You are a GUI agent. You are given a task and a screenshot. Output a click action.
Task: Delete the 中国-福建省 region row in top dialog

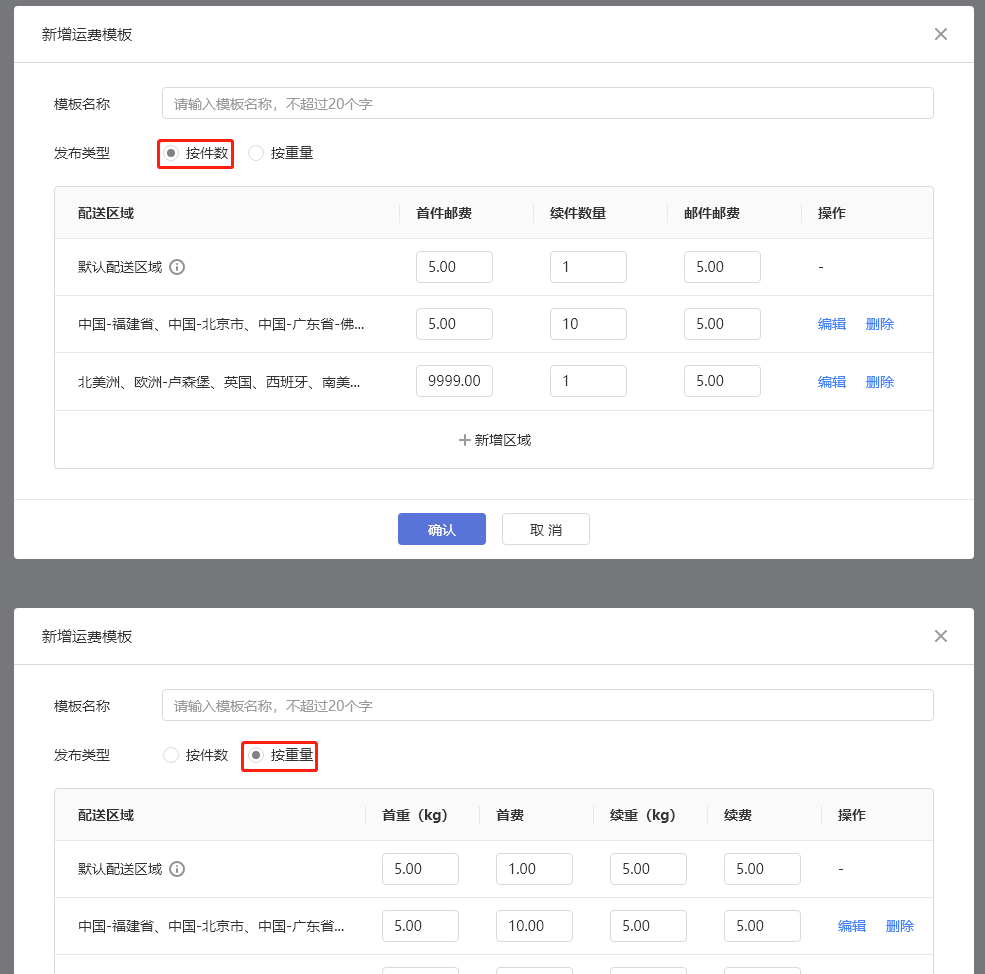pyautogui.click(x=879, y=324)
